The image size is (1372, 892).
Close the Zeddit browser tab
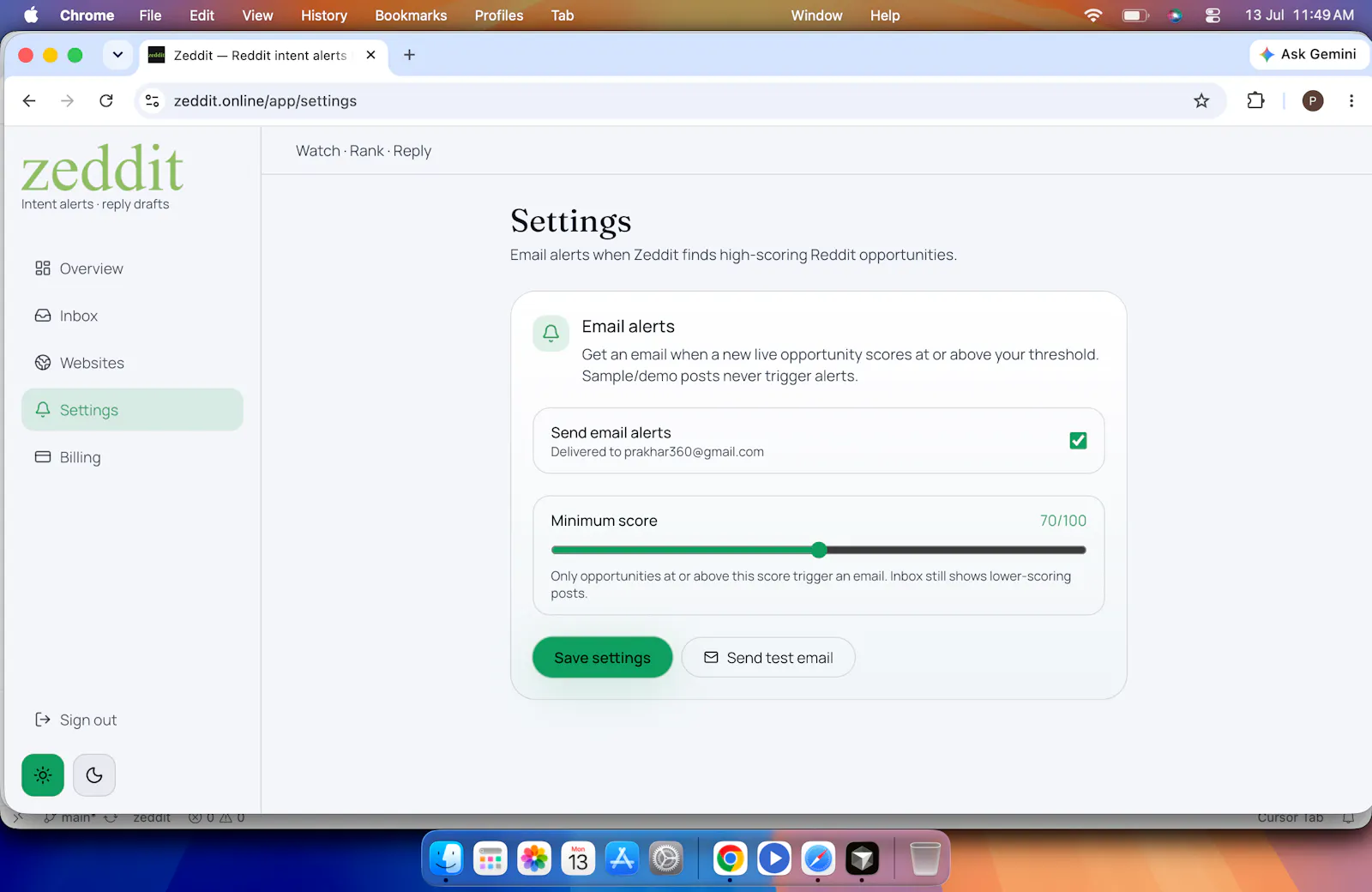pyautogui.click(x=371, y=55)
